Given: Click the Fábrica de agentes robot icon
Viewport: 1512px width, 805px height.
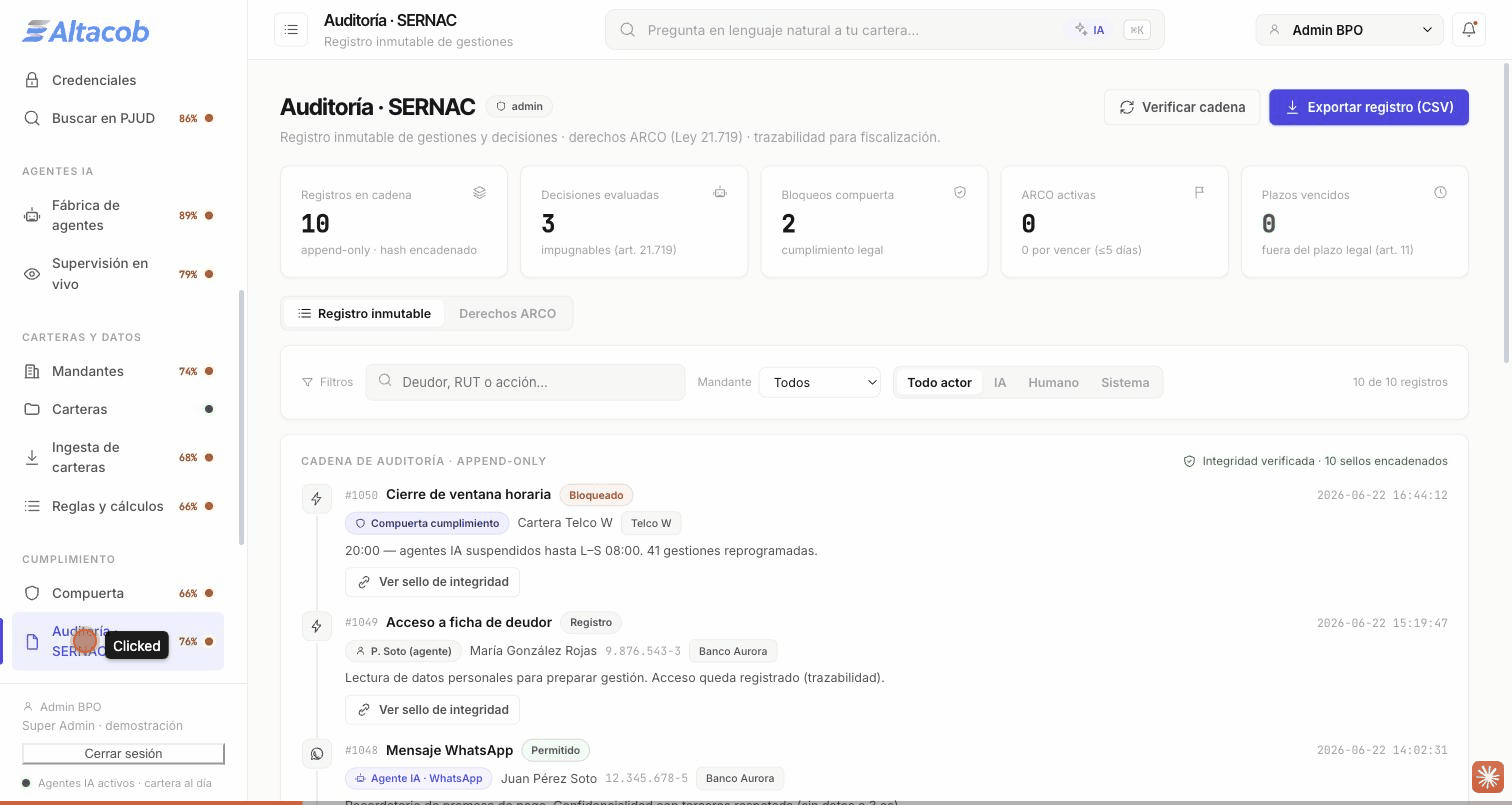Looking at the screenshot, I should (32, 215).
